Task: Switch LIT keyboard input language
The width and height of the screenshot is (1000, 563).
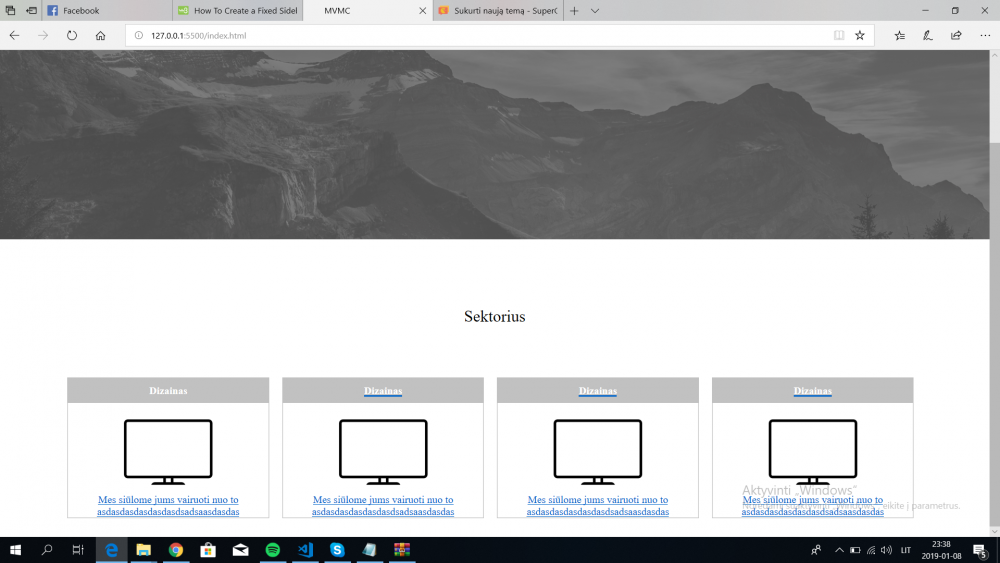Action: point(906,550)
